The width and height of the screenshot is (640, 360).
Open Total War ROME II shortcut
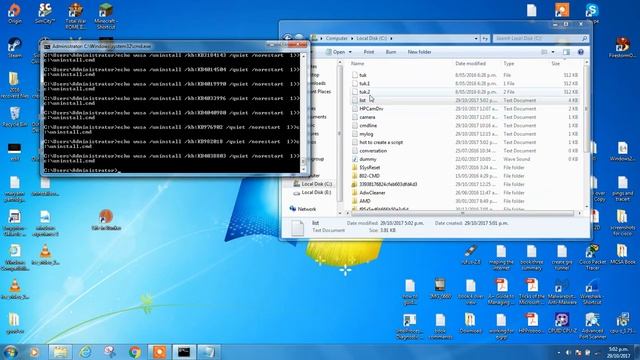[76, 16]
